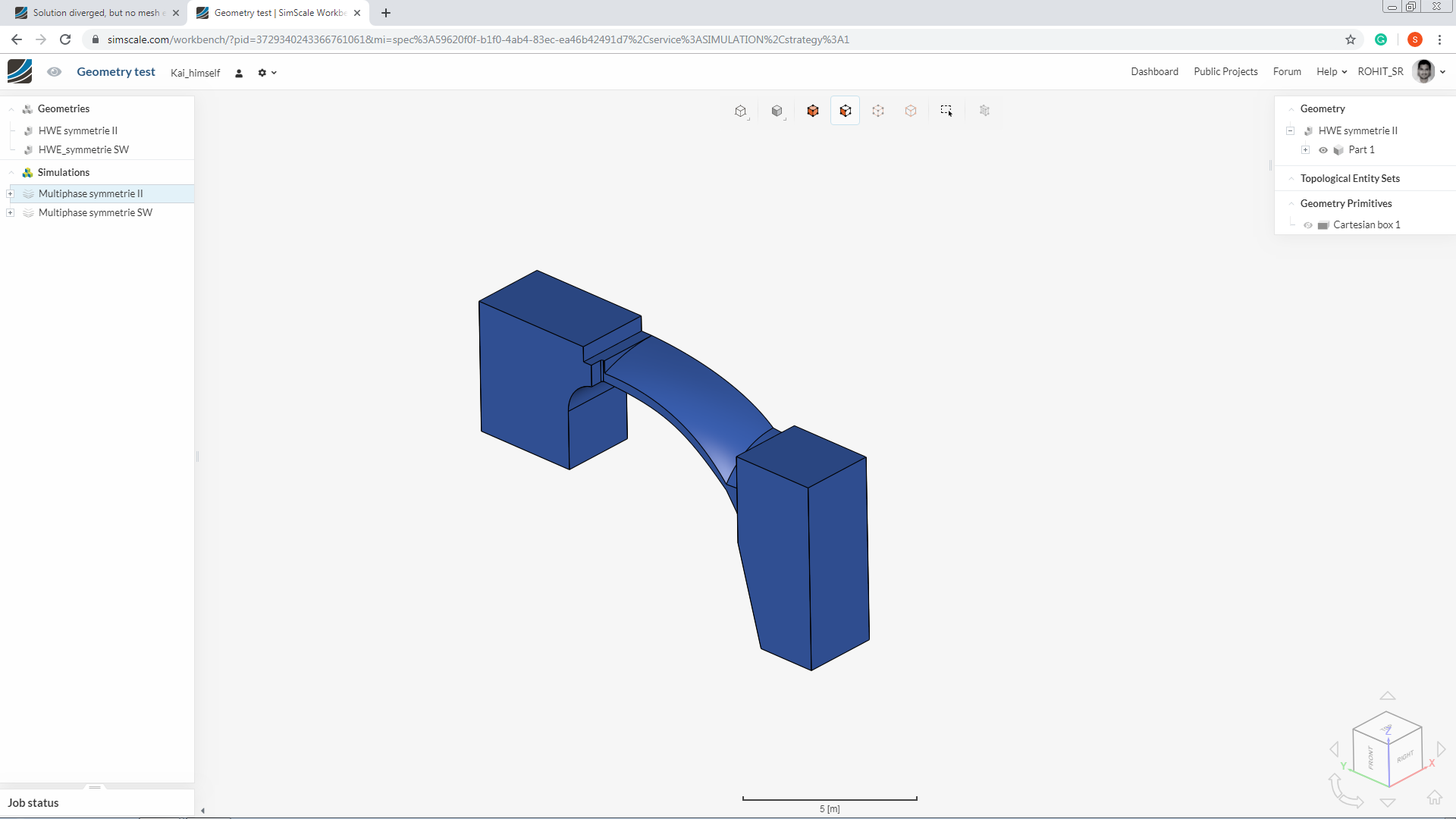Toggle visibility of Cartesian box 1
The height and width of the screenshot is (819, 1456).
point(1308,225)
